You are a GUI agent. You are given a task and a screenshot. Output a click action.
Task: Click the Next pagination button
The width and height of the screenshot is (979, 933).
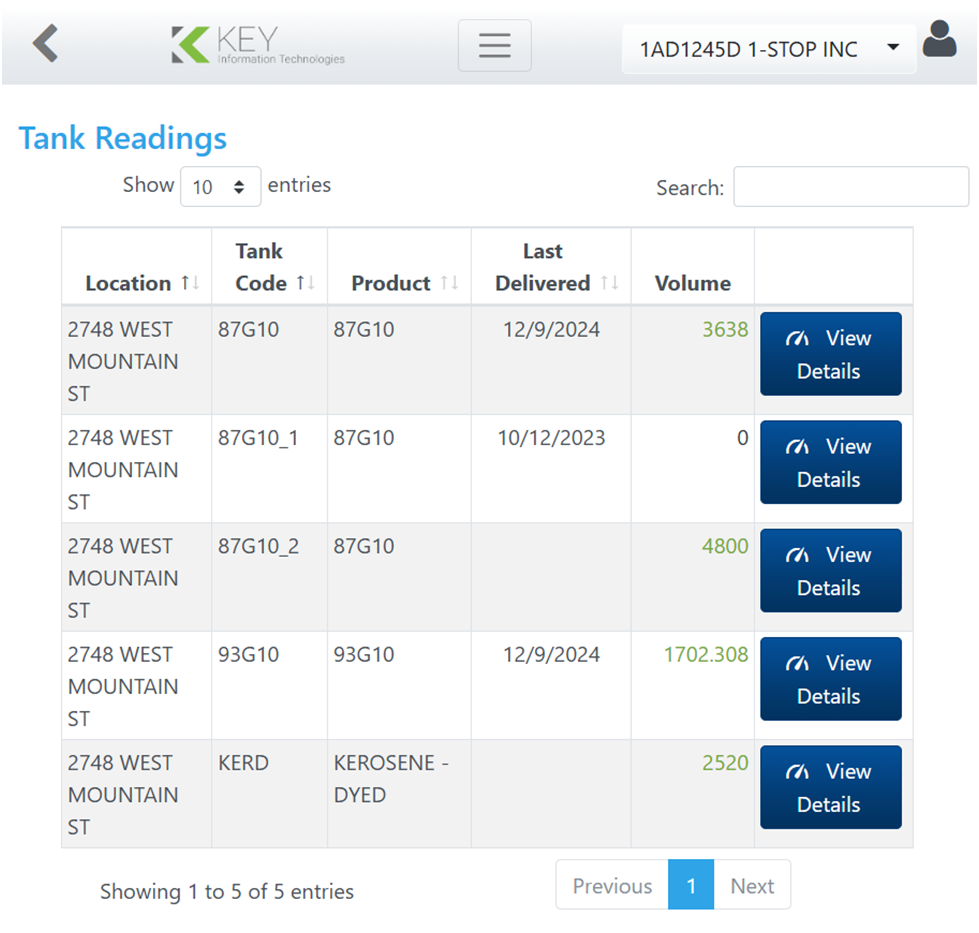pos(752,886)
